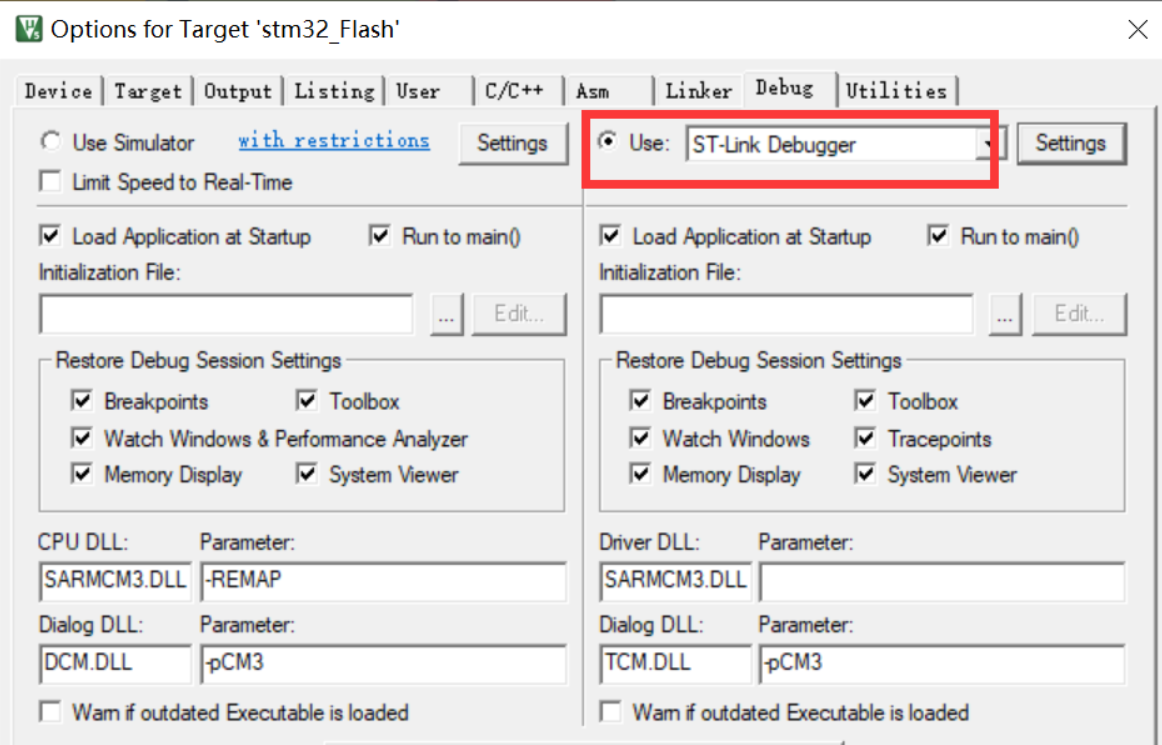Toggle hardware System Viewer checkbox
This screenshot has height=745, width=1162.
coord(865,473)
